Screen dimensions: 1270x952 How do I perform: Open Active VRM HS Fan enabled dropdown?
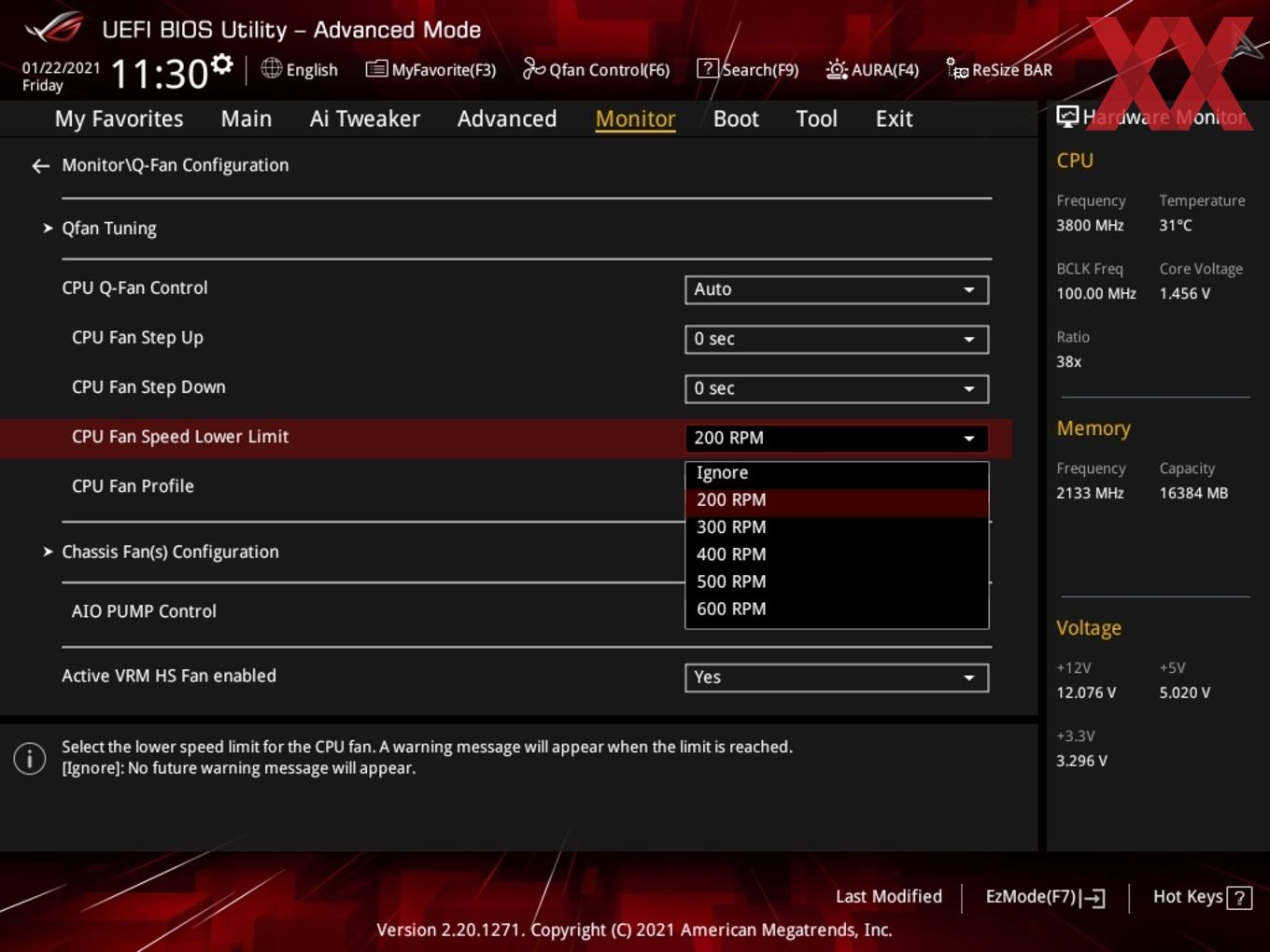coord(837,678)
